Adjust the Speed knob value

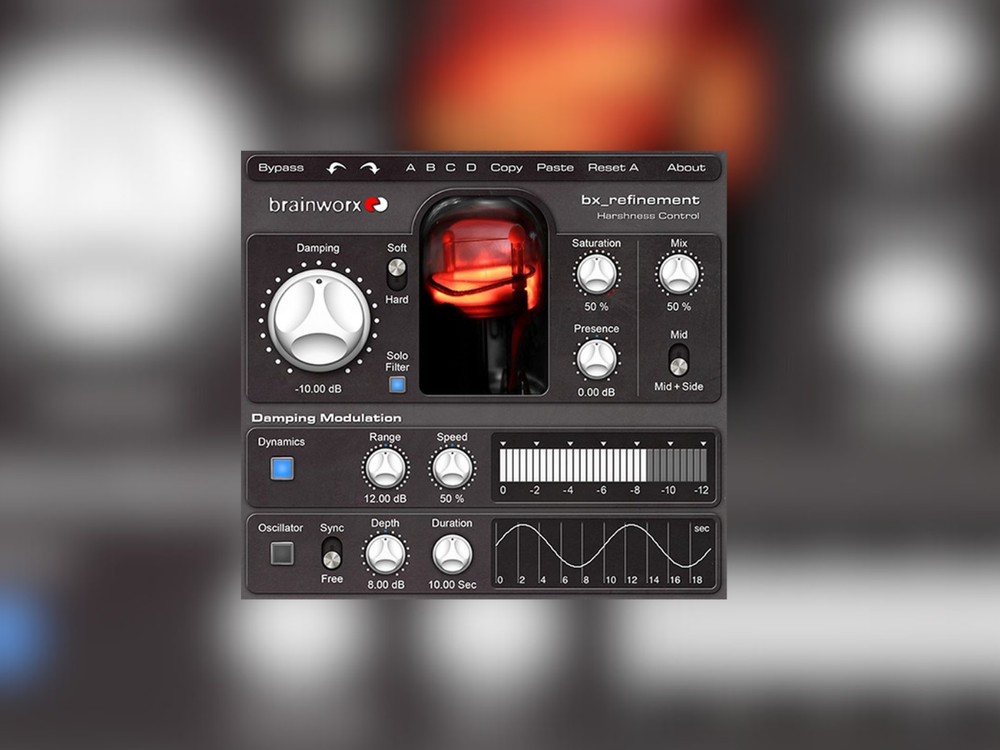(x=451, y=466)
